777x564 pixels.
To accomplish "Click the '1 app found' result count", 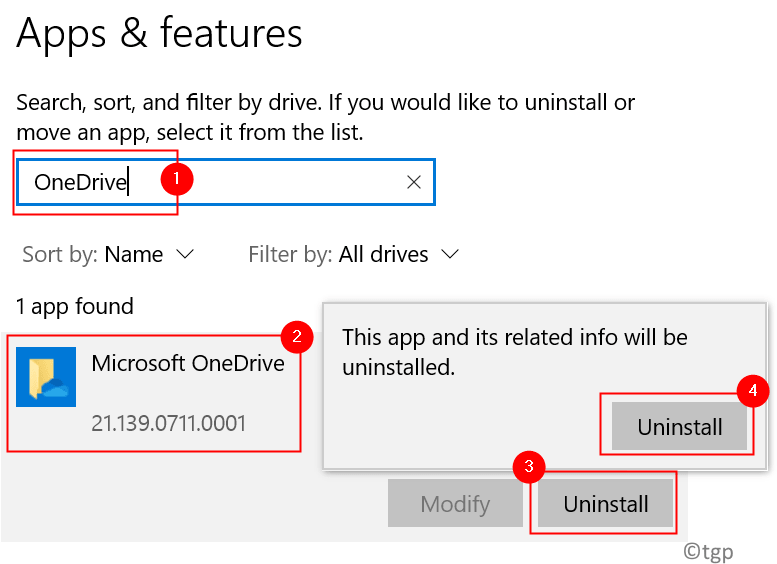I will (x=75, y=306).
